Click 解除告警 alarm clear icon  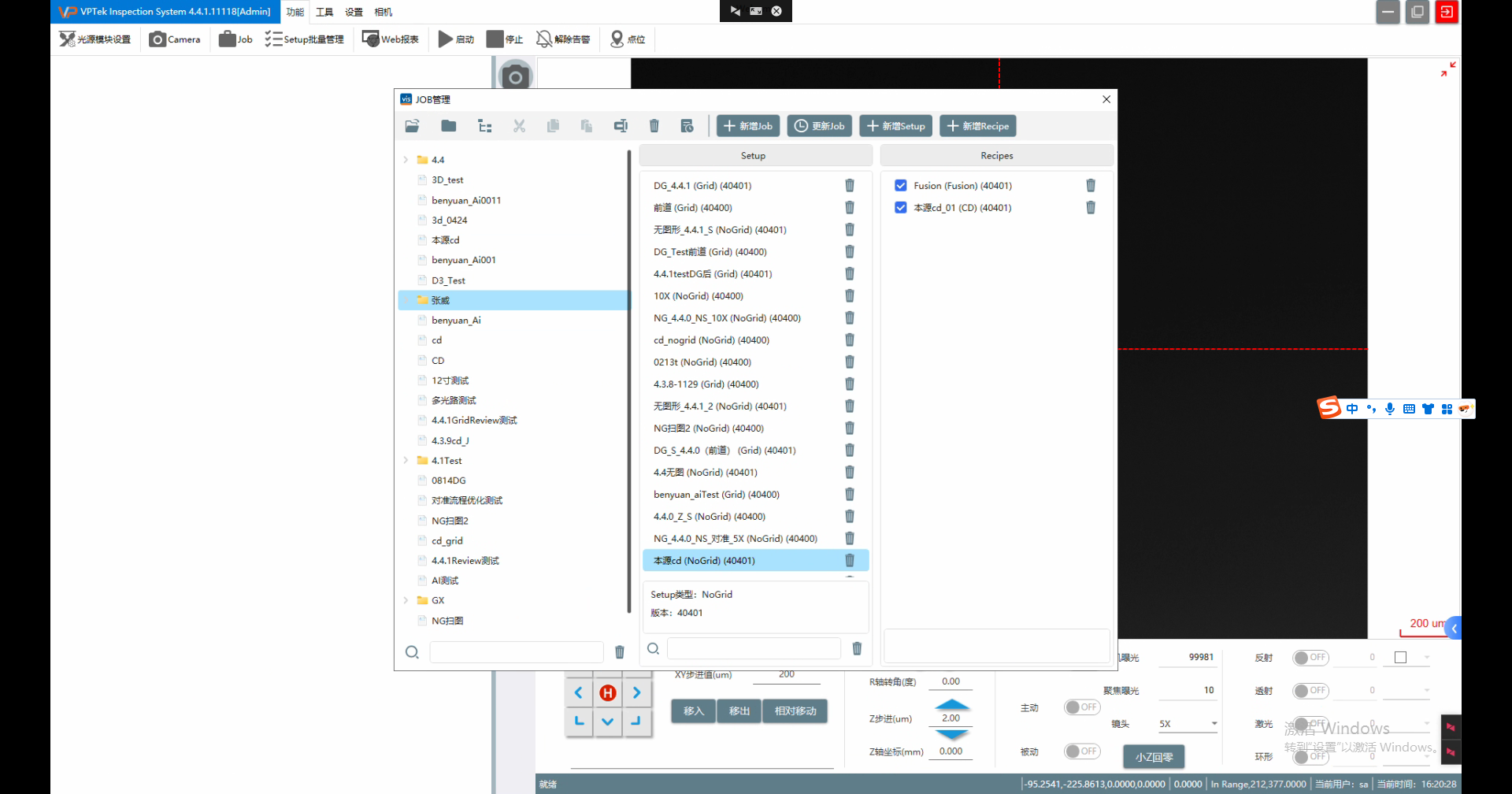point(563,39)
